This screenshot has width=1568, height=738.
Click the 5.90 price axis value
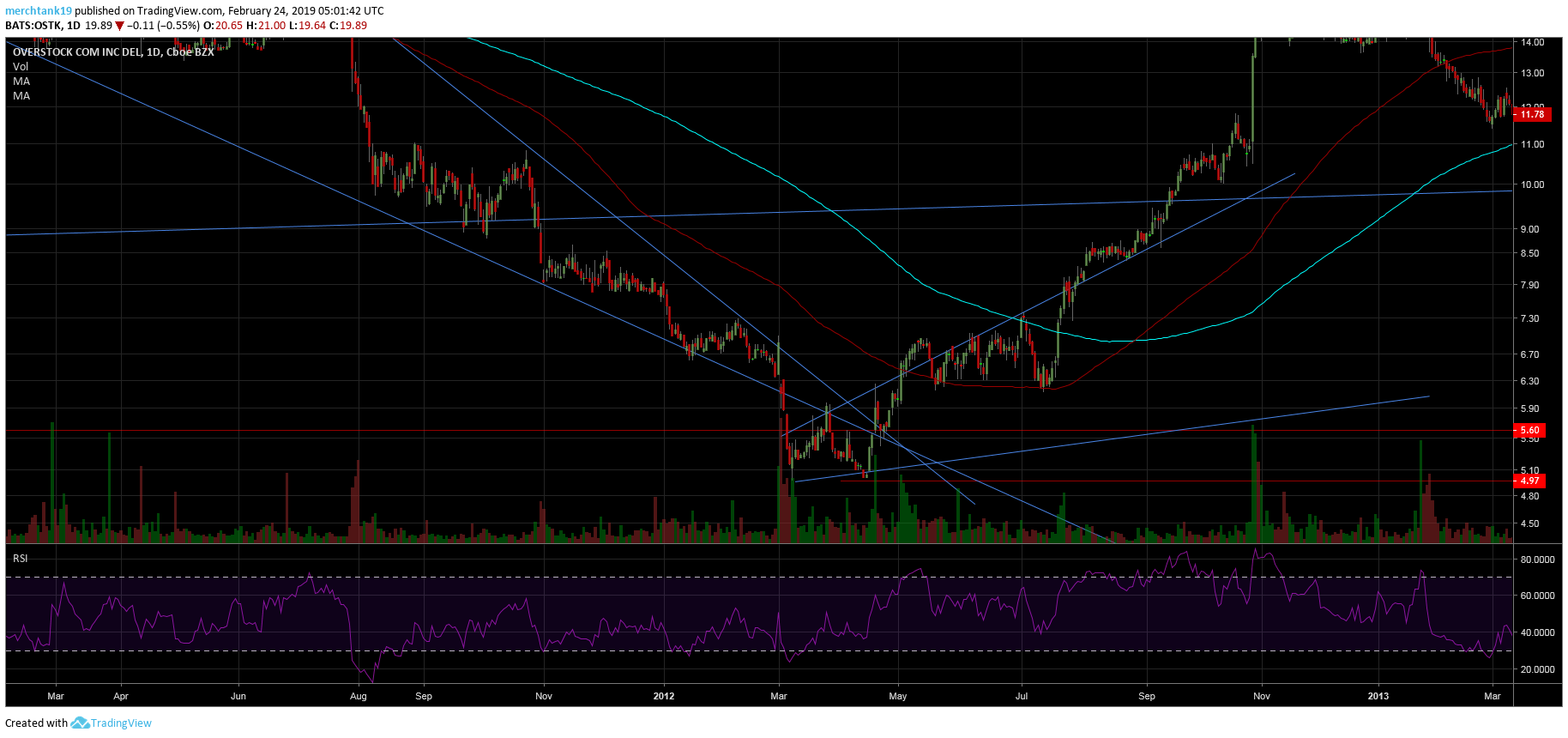[1529, 408]
